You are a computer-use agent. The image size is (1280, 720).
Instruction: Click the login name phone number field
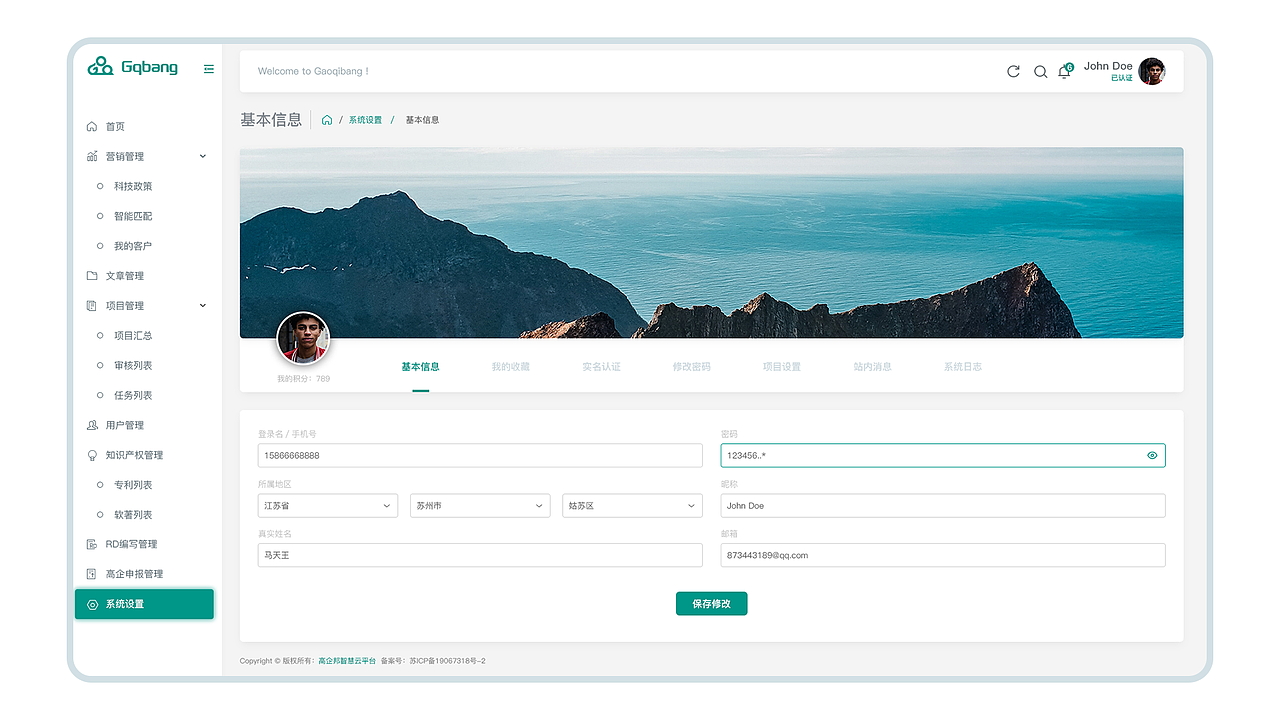point(480,455)
